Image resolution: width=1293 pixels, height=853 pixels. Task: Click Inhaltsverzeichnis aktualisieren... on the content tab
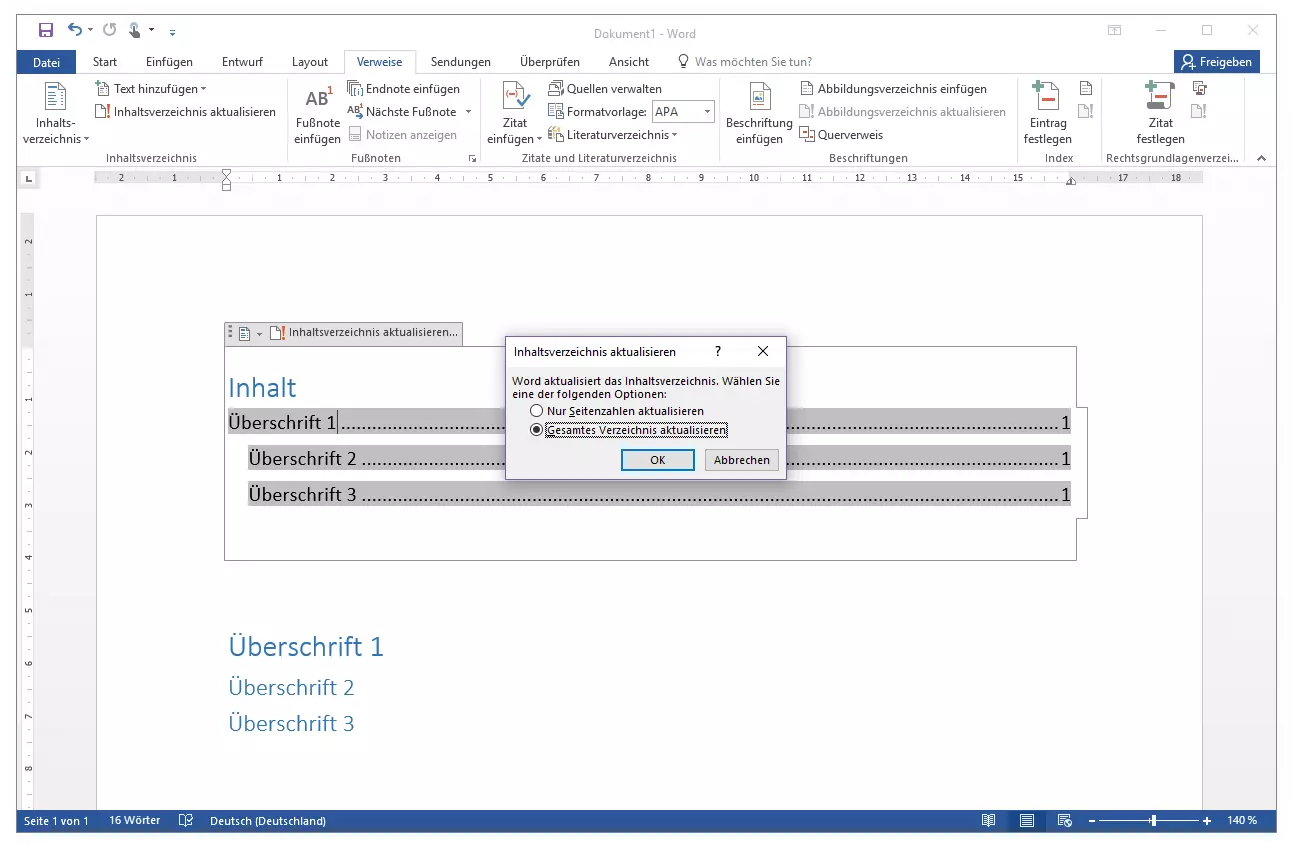click(365, 333)
